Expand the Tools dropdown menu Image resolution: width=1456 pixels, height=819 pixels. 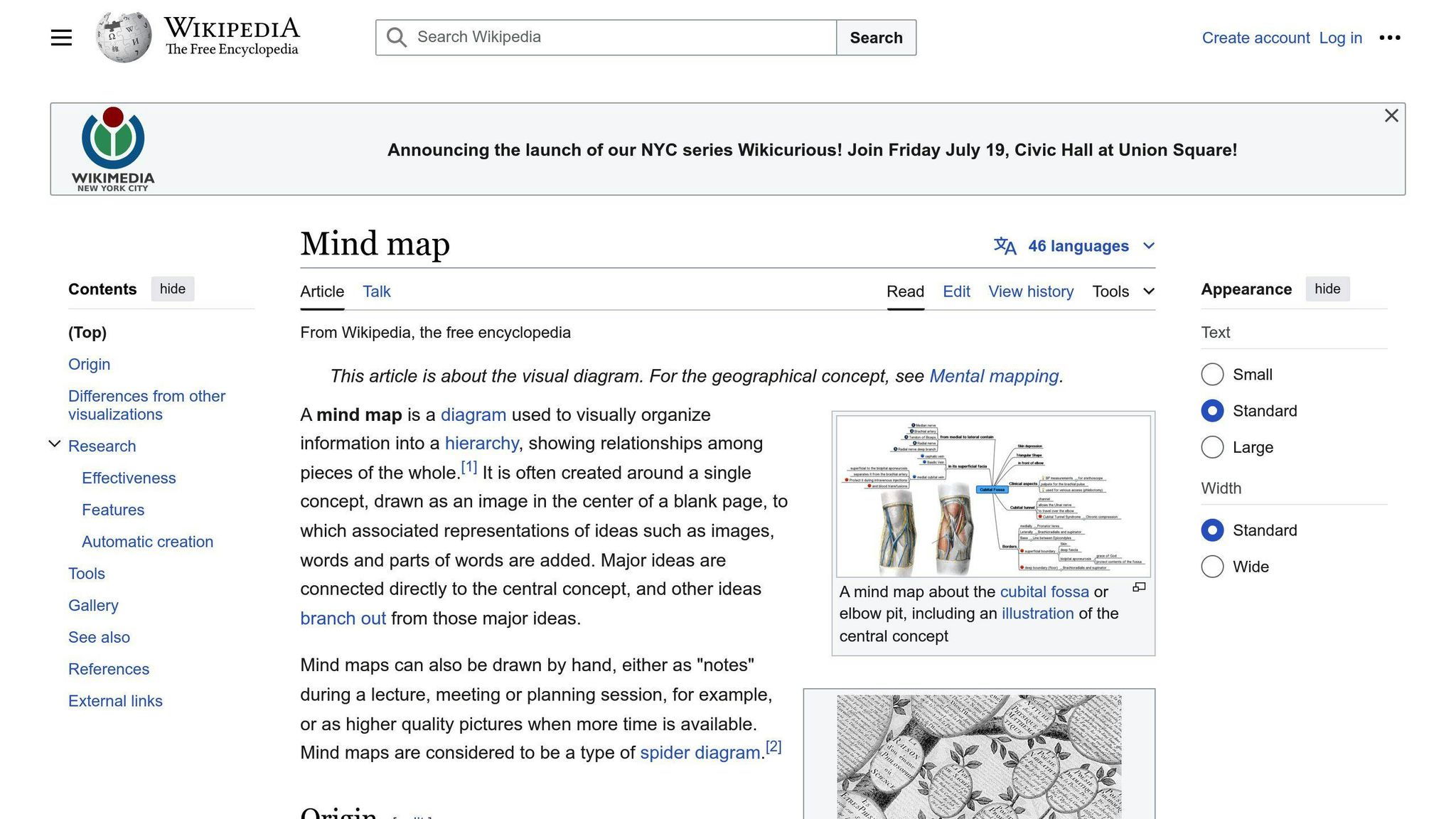tap(1123, 291)
